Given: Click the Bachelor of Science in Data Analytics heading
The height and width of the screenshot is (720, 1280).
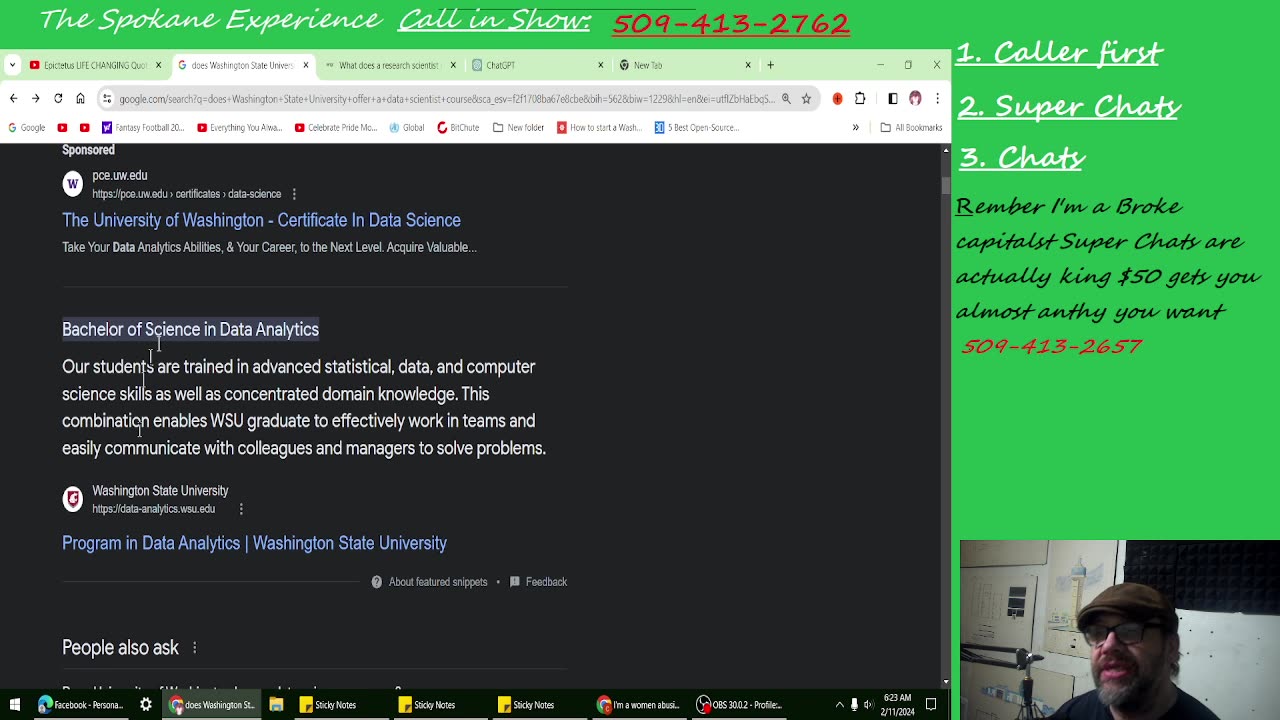Looking at the screenshot, I should 190,329.
